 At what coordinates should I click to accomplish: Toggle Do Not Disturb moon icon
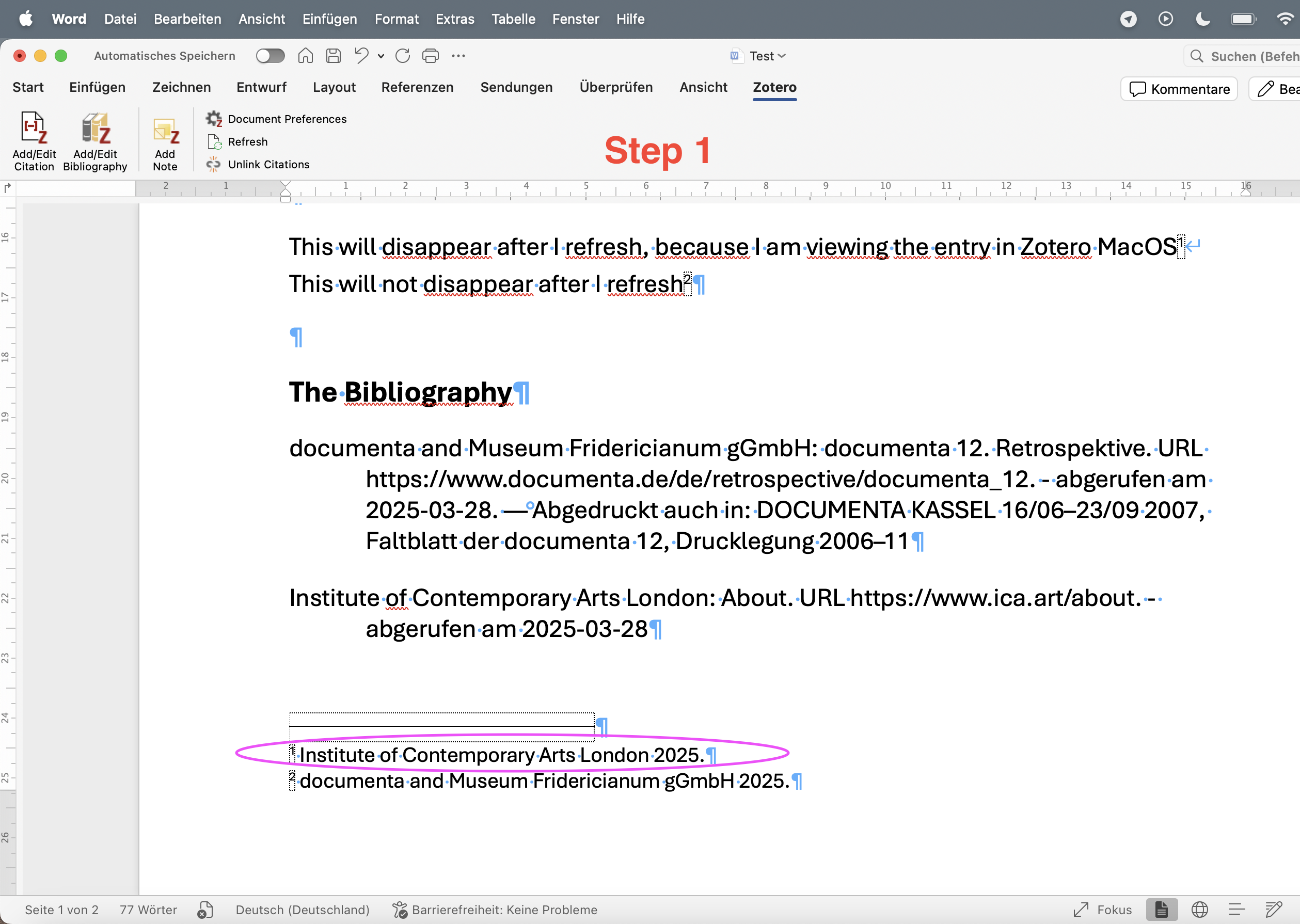(1203, 19)
